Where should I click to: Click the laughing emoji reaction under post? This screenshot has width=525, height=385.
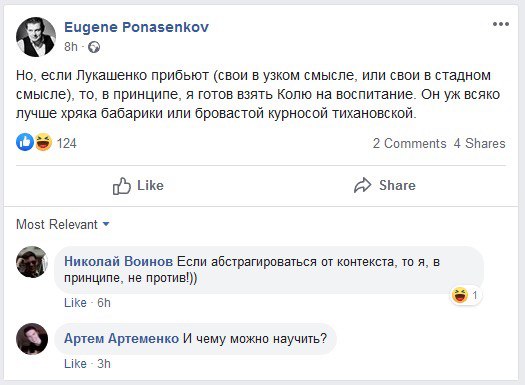tap(44, 142)
